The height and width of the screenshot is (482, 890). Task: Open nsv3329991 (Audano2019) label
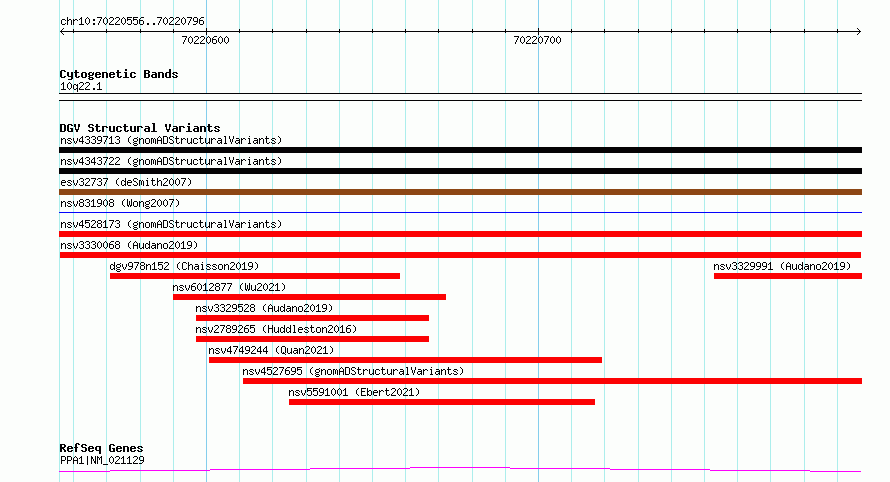point(782,266)
